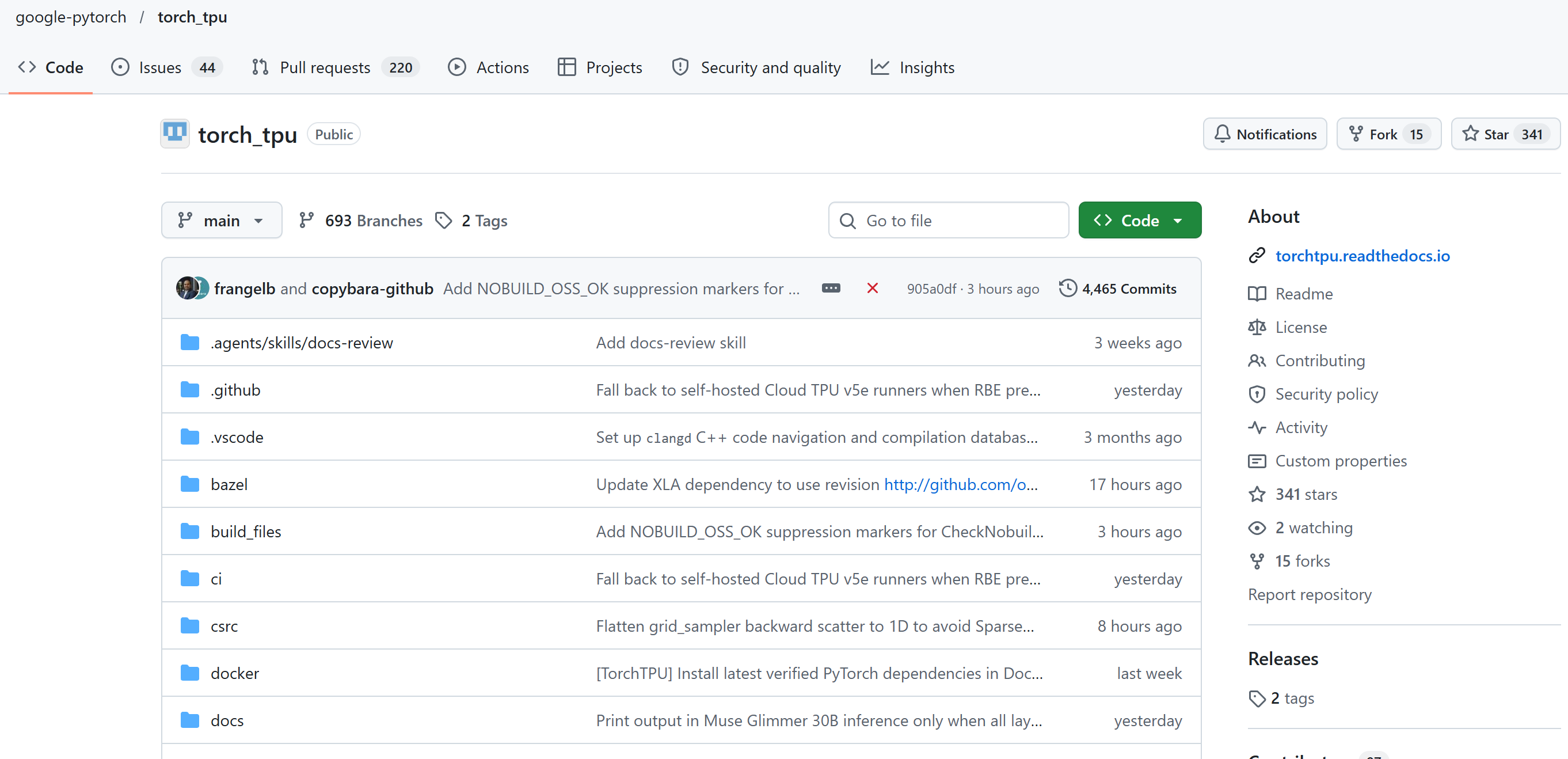Click commit hash 905a0df
This screenshot has width=1568, height=759.
point(931,289)
